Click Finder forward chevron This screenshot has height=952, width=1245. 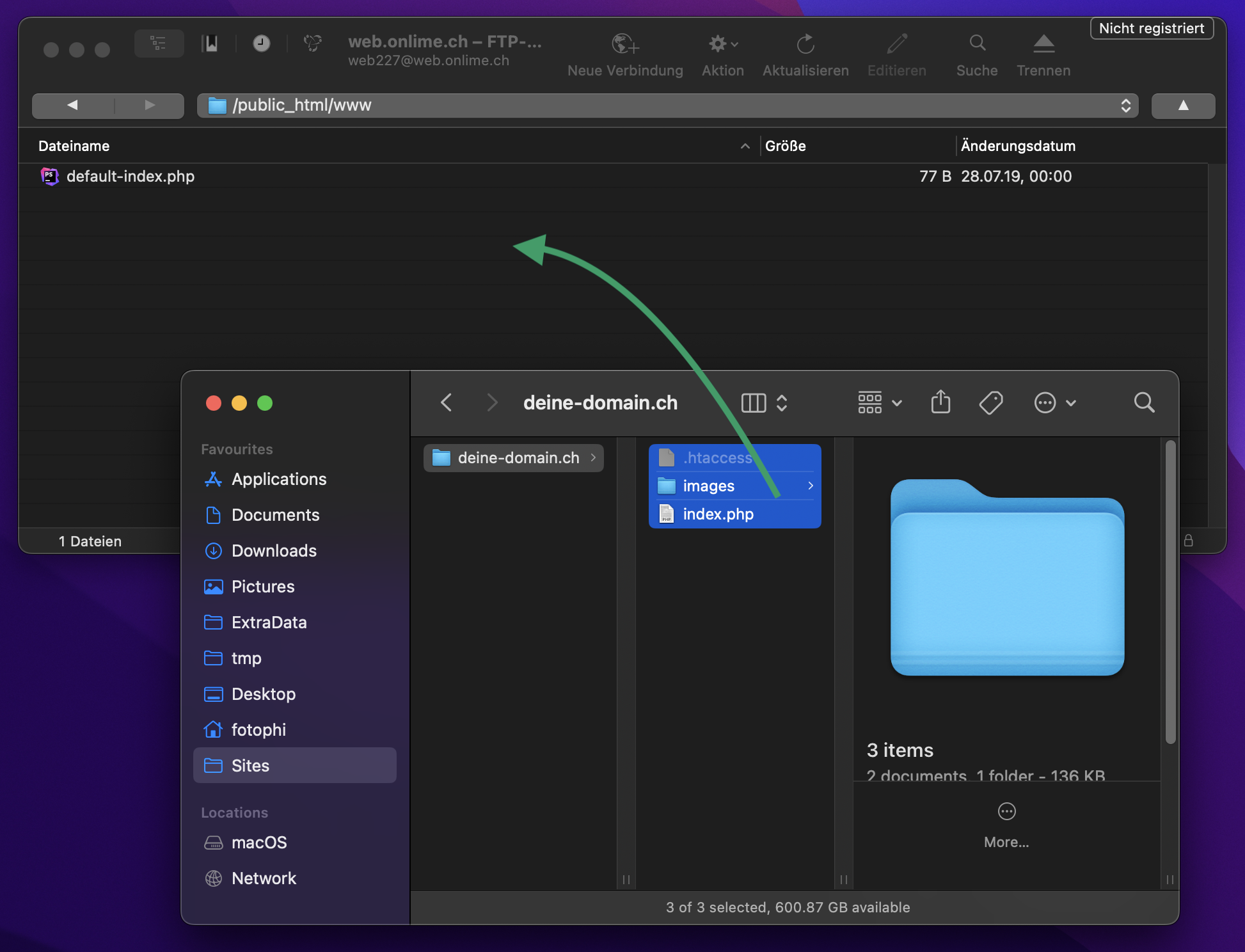coord(491,402)
